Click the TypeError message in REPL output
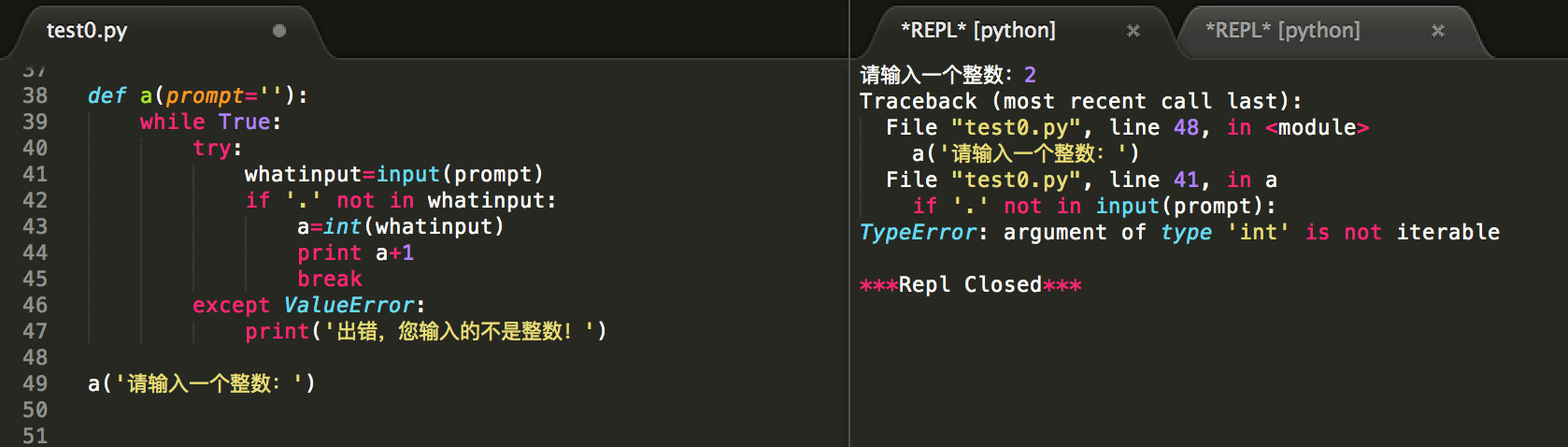The height and width of the screenshot is (447, 1568). click(1178, 232)
